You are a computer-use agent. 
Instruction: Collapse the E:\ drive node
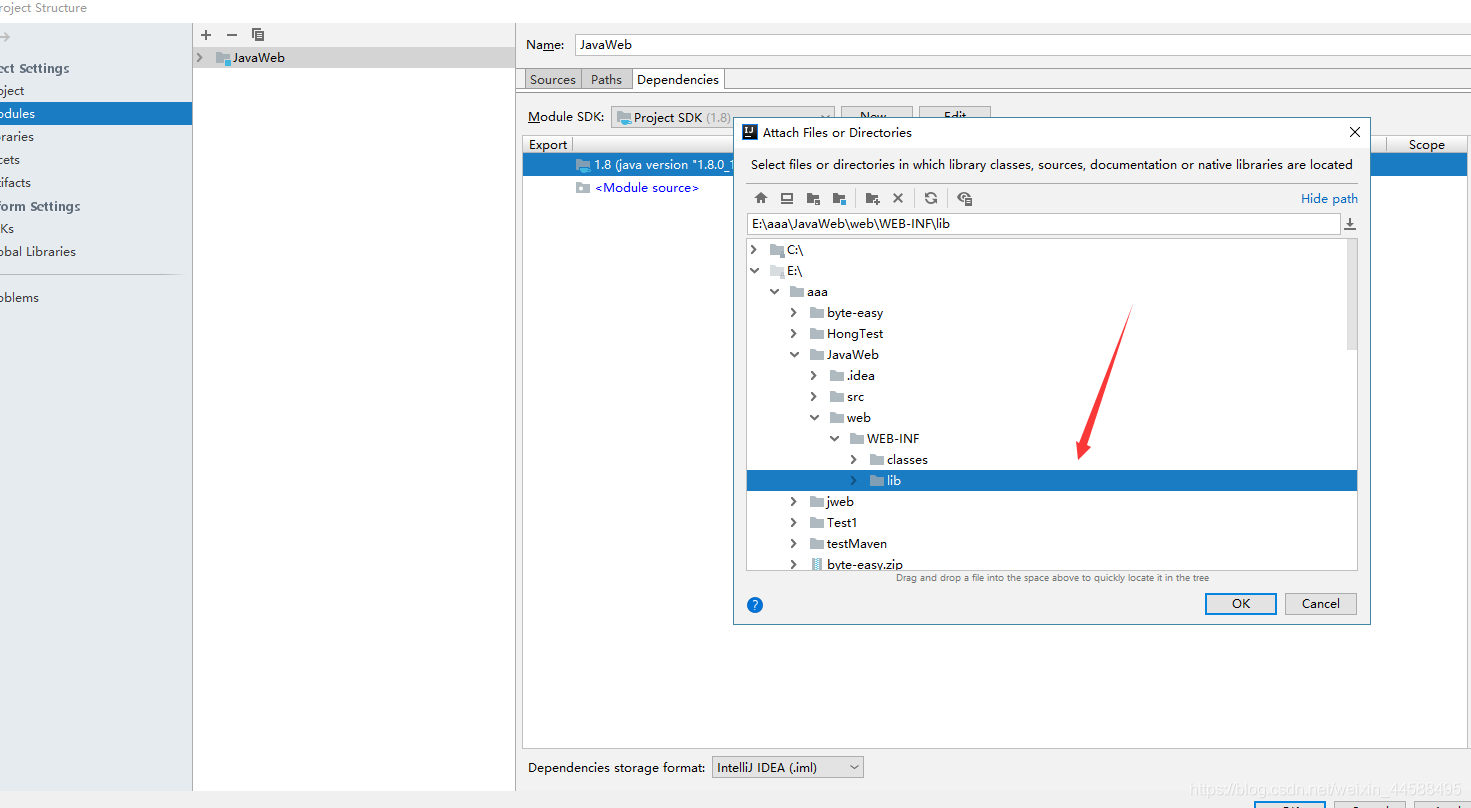point(754,271)
